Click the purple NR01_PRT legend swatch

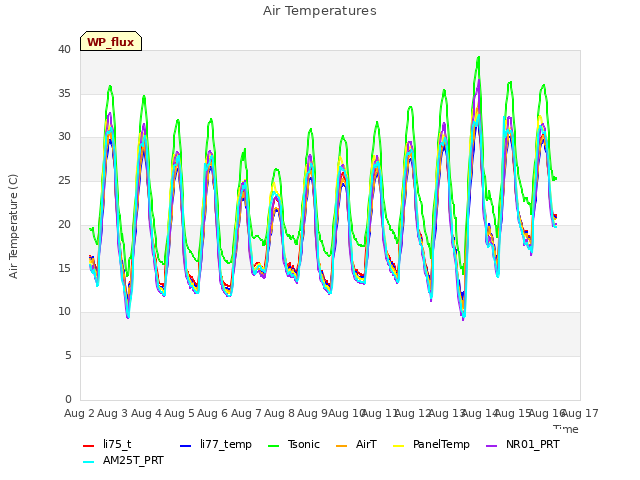click(x=491, y=446)
